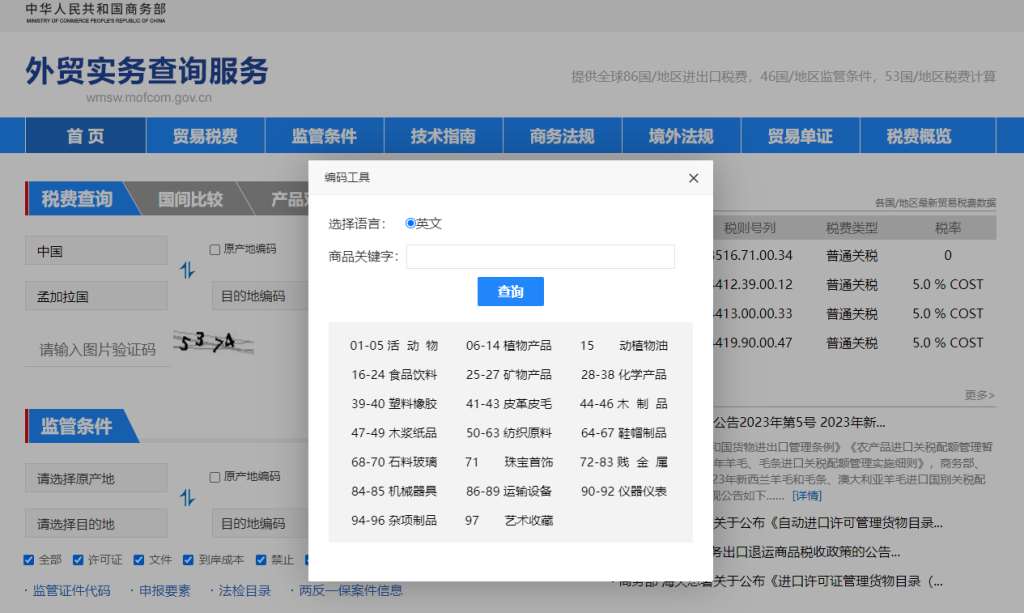Open the 关于公布《自动进口许可管理货物目录 news item
The image size is (1024, 613).
coord(827,523)
